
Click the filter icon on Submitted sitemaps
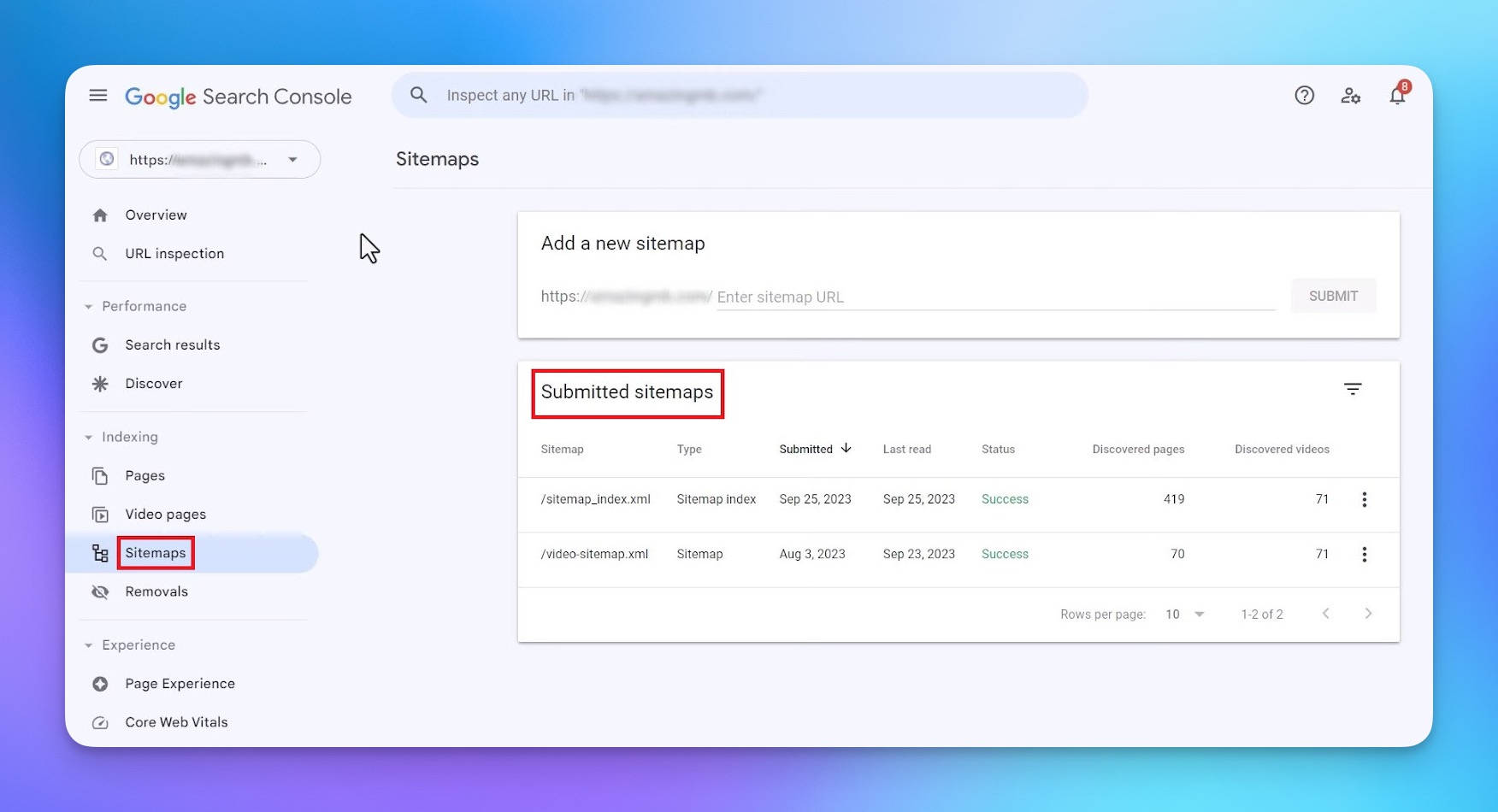[x=1352, y=389]
